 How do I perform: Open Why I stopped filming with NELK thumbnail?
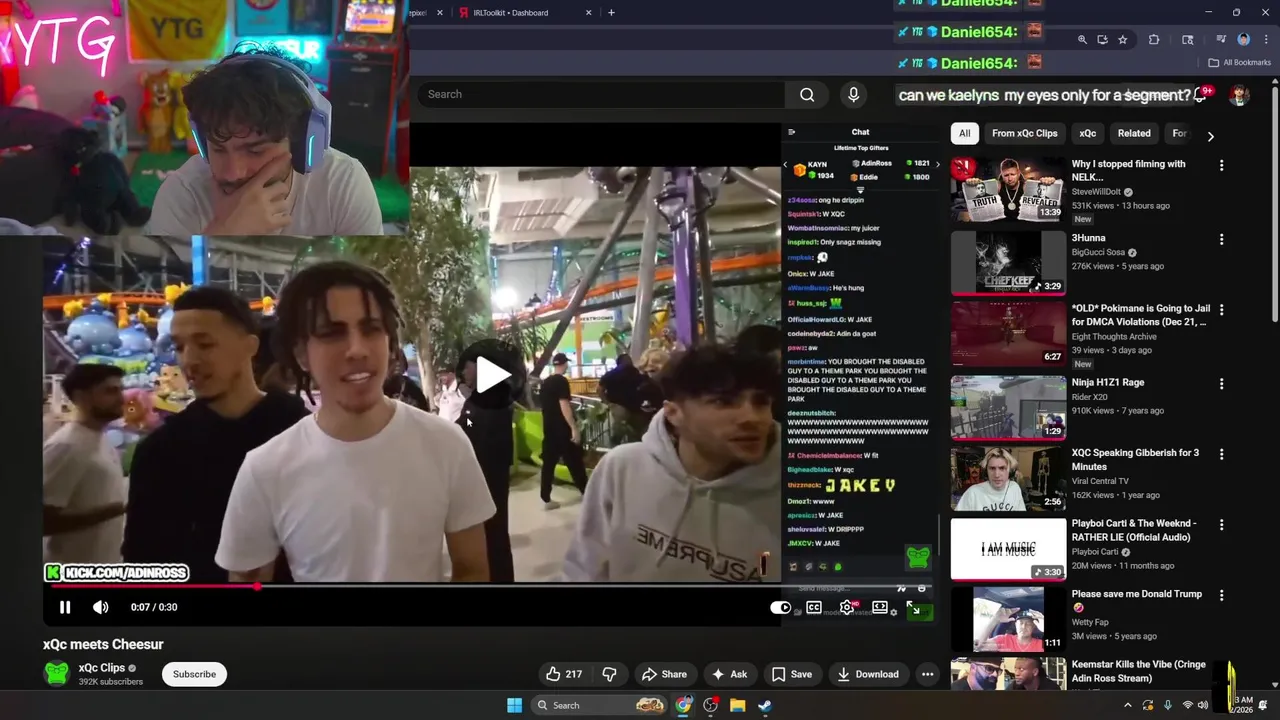coord(1008,189)
